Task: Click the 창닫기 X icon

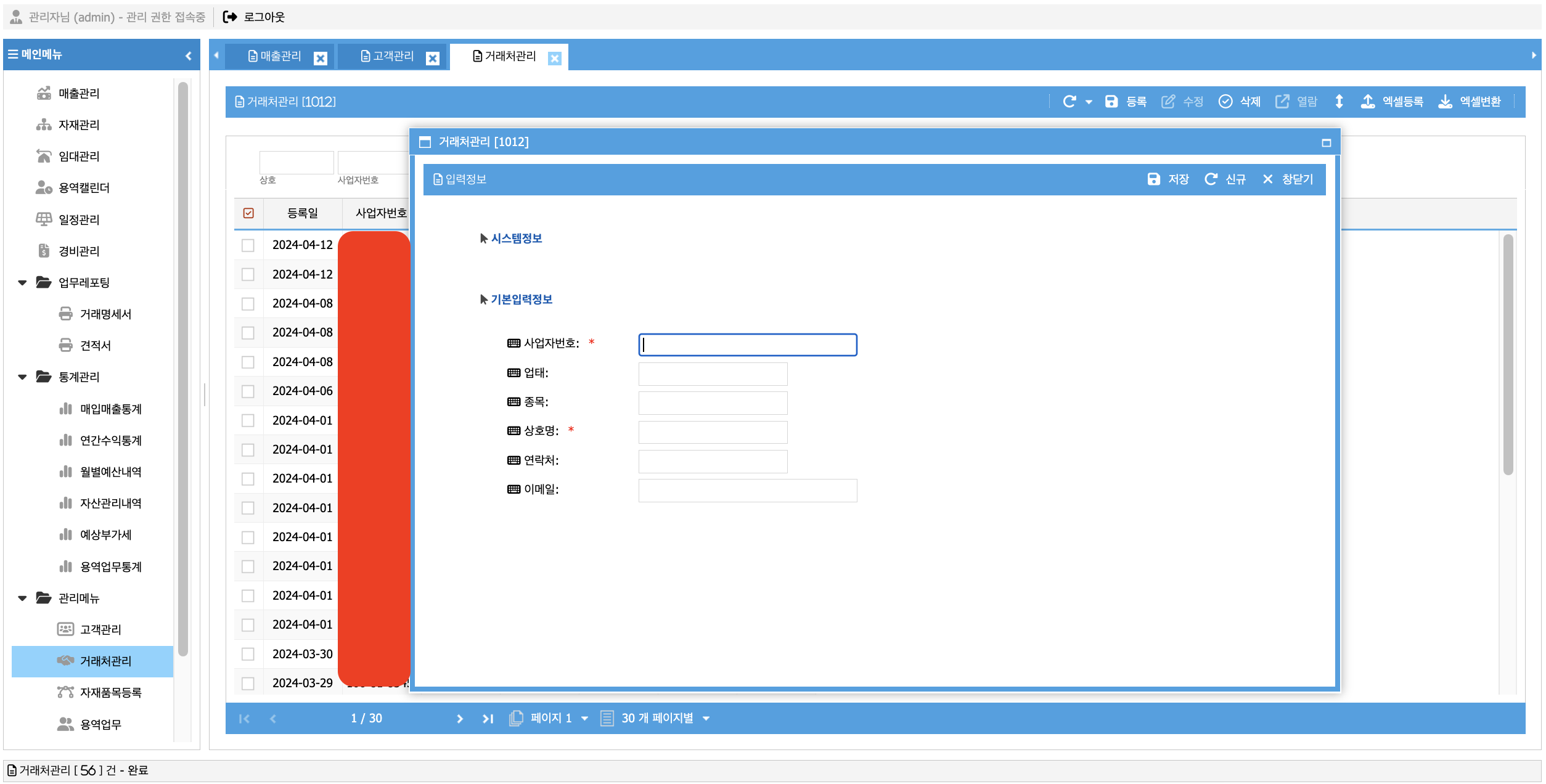Action: click(x=1267, y=179)
